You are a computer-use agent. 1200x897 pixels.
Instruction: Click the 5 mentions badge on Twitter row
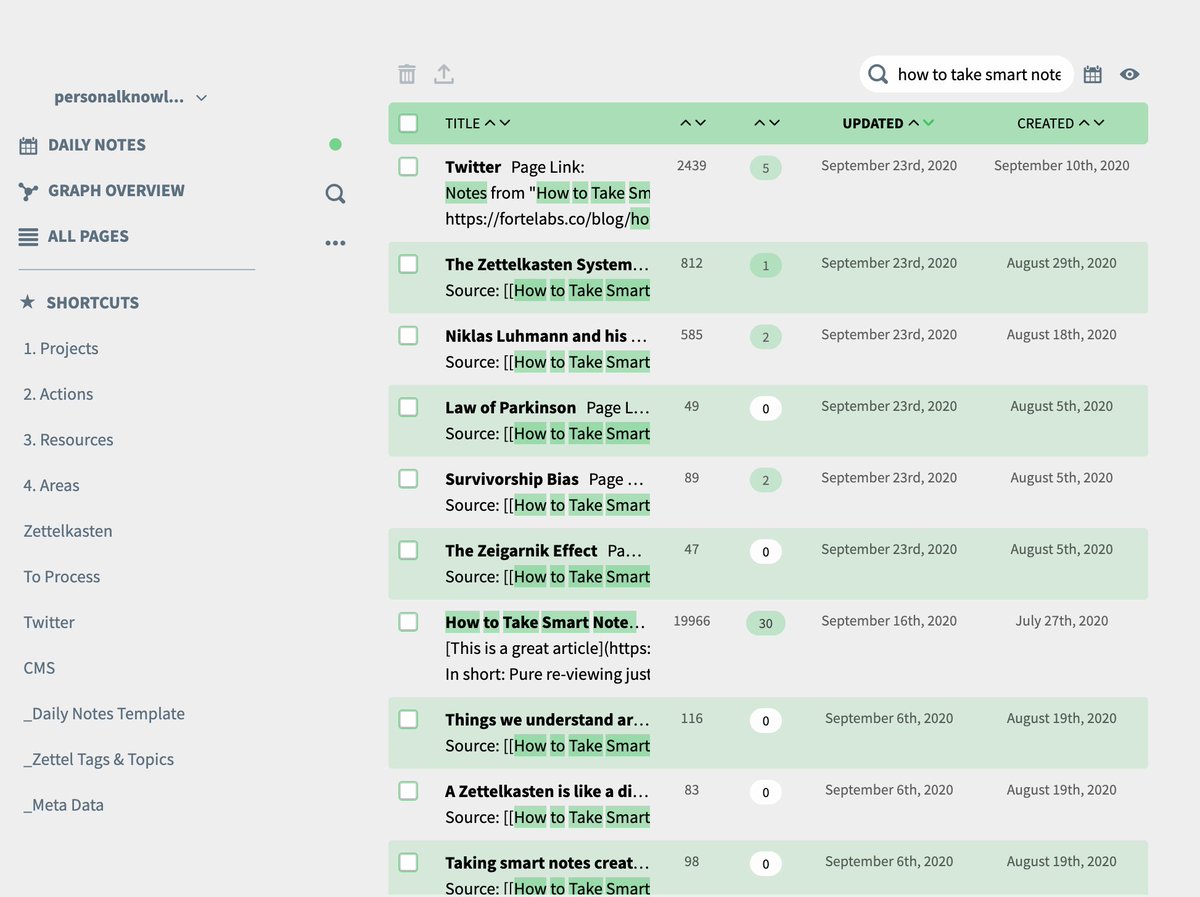coord(766,168)
